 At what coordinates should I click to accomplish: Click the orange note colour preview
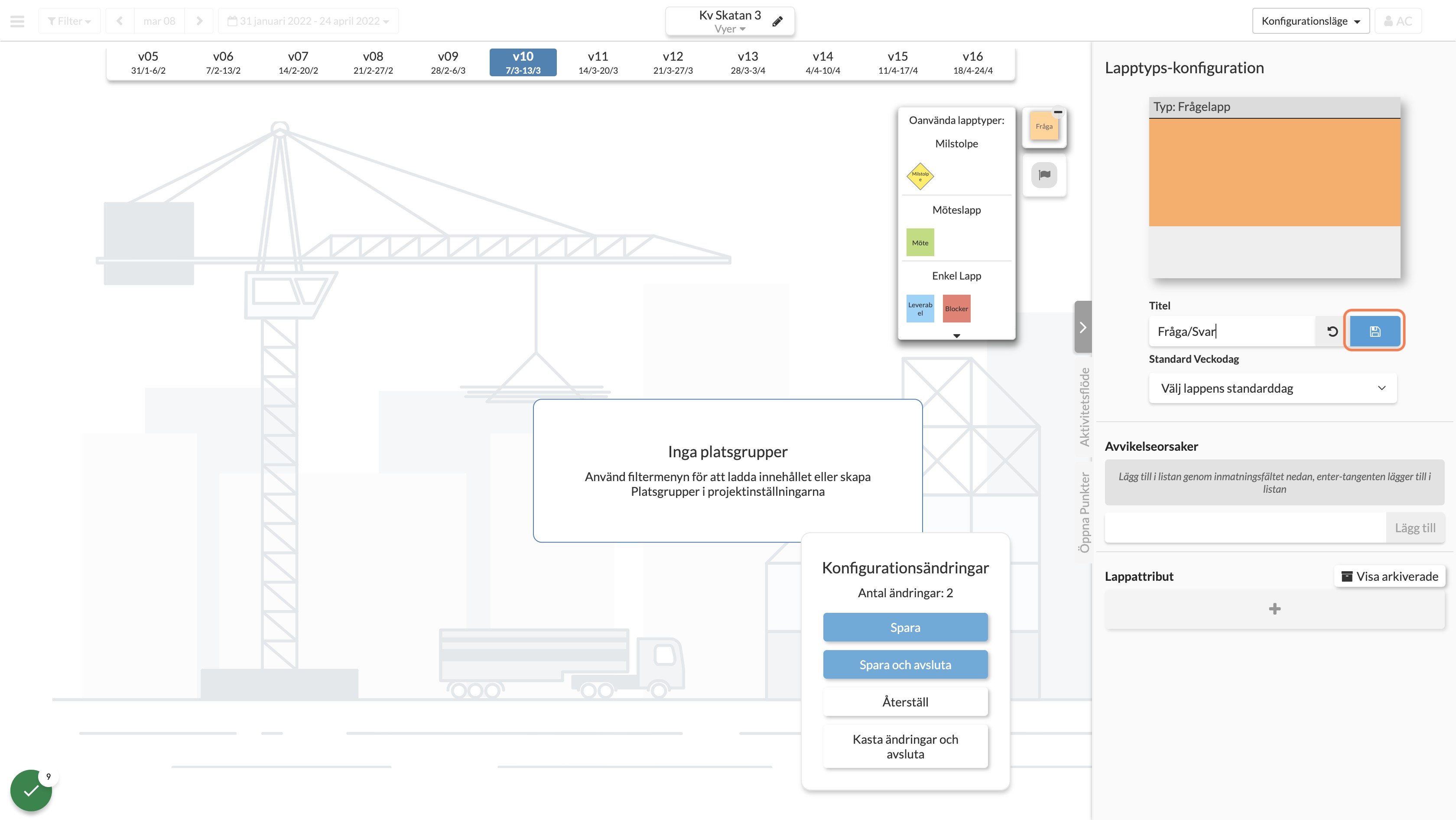point(1274,172)
